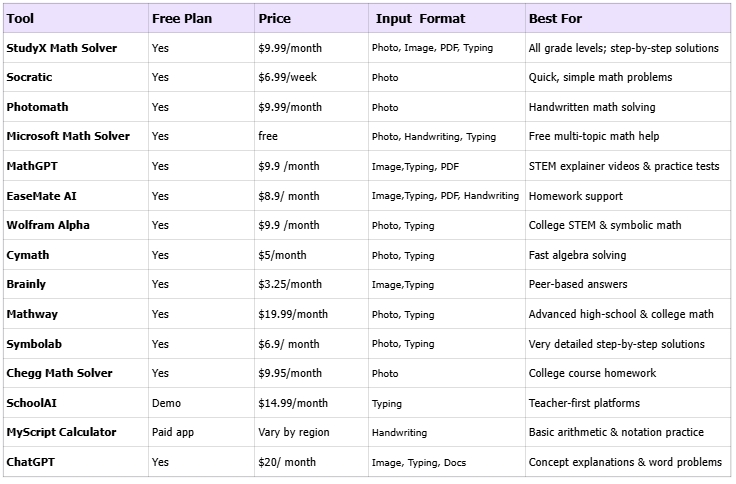Click the Chegg Math Solver cell
736x484 pixels.
tap(59, 373)
